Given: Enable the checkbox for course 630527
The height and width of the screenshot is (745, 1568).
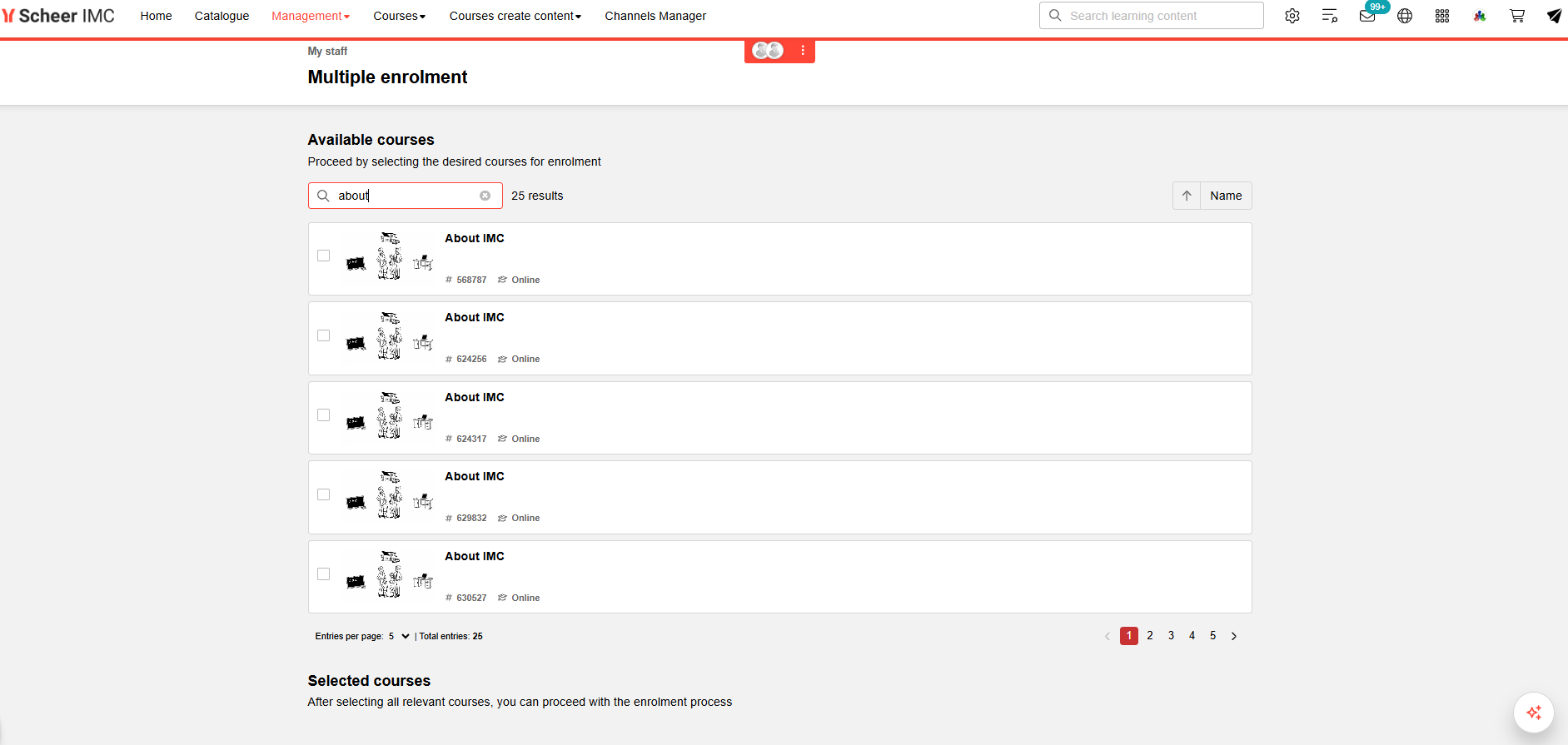Looking at the screenshot, I should click(x=323, y=574).
